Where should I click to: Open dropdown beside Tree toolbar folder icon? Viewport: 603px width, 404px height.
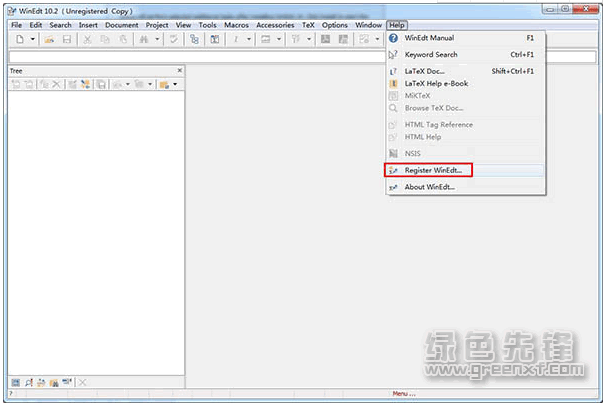tap(175, 84)
